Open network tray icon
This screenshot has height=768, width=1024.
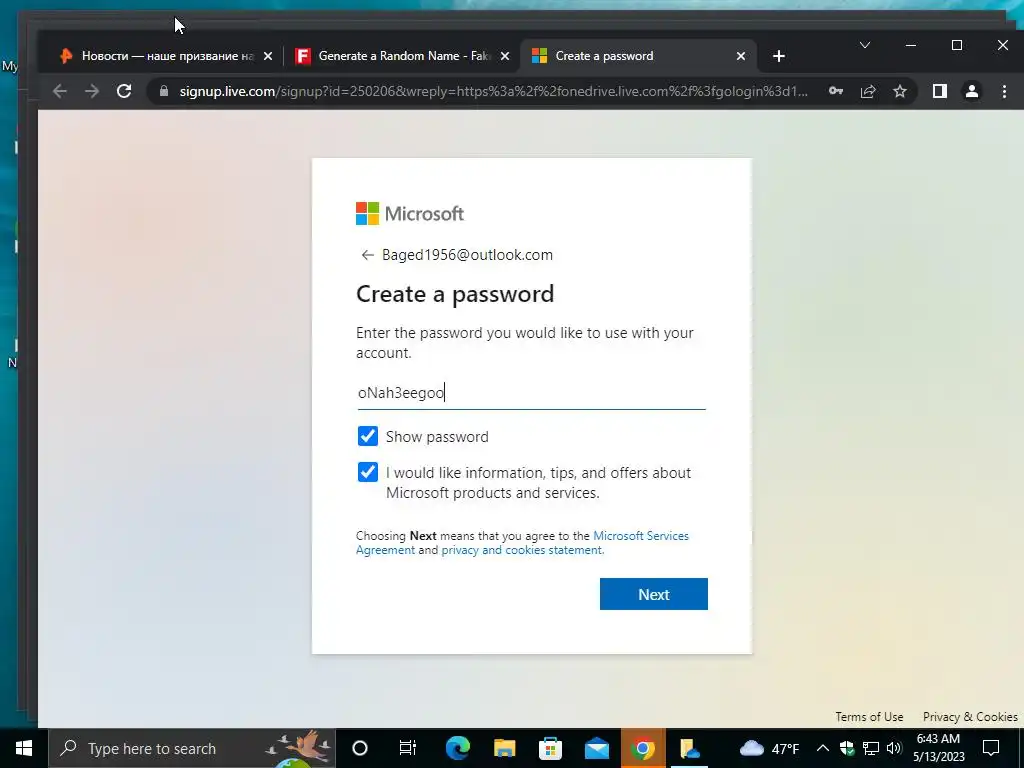(x=871, y=748)
